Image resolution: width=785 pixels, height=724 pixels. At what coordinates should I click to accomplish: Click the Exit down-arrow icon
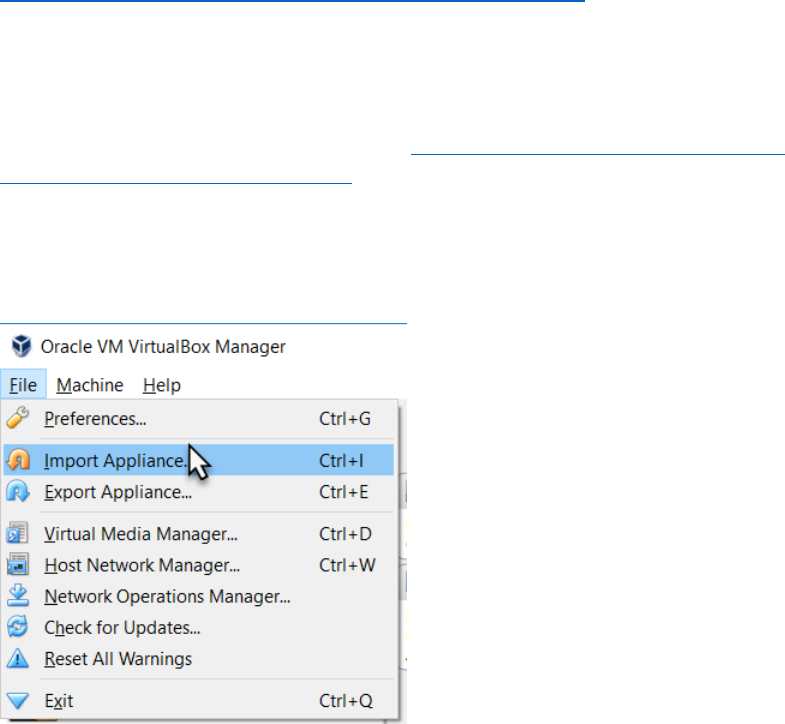pos(18,700)
